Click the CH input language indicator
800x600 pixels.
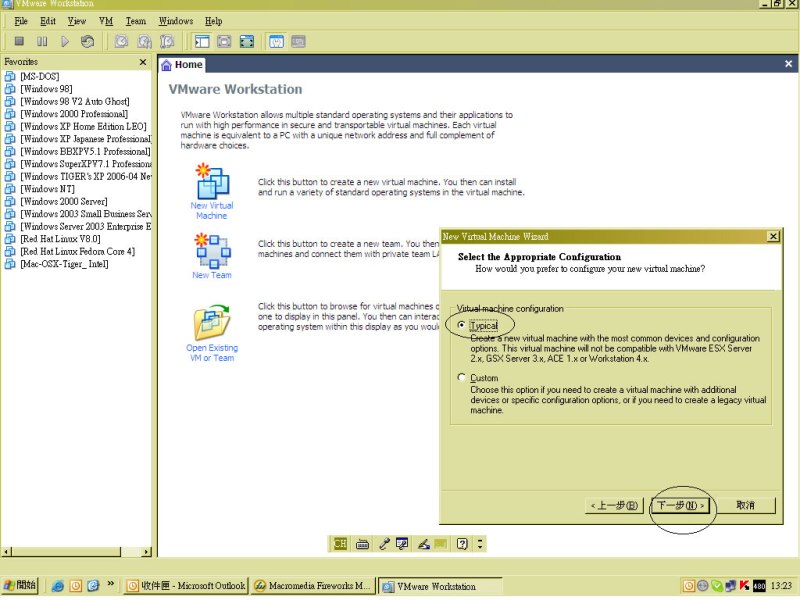tap(340, 544)
